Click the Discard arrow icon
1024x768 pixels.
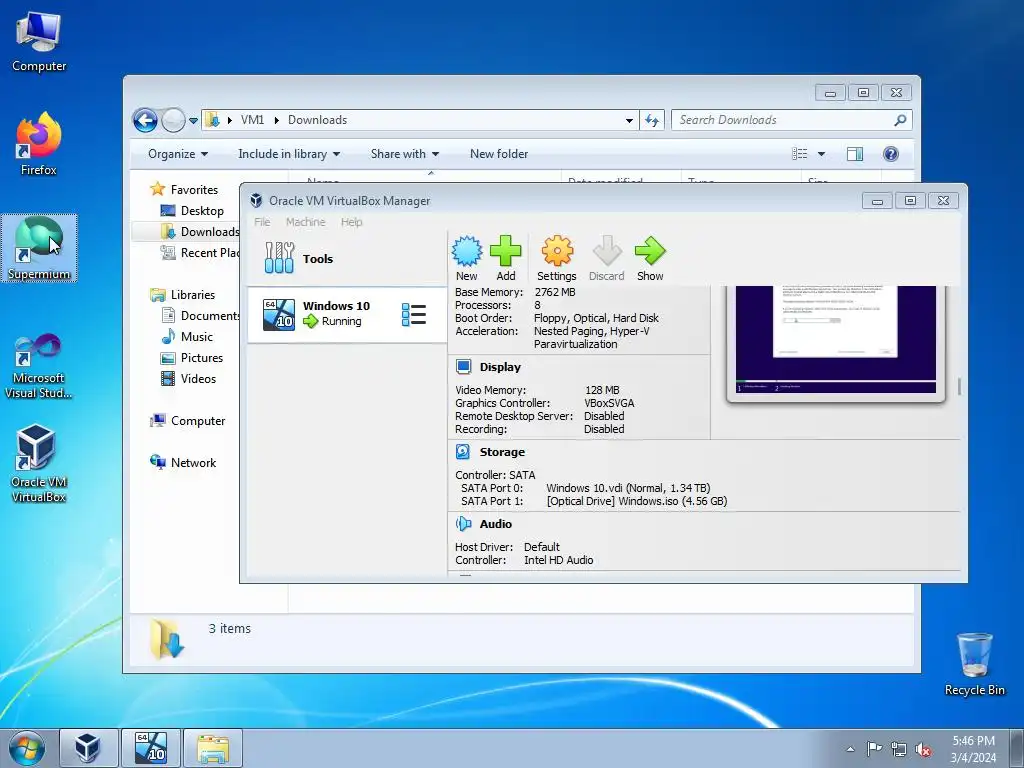[x=607, y=251]
